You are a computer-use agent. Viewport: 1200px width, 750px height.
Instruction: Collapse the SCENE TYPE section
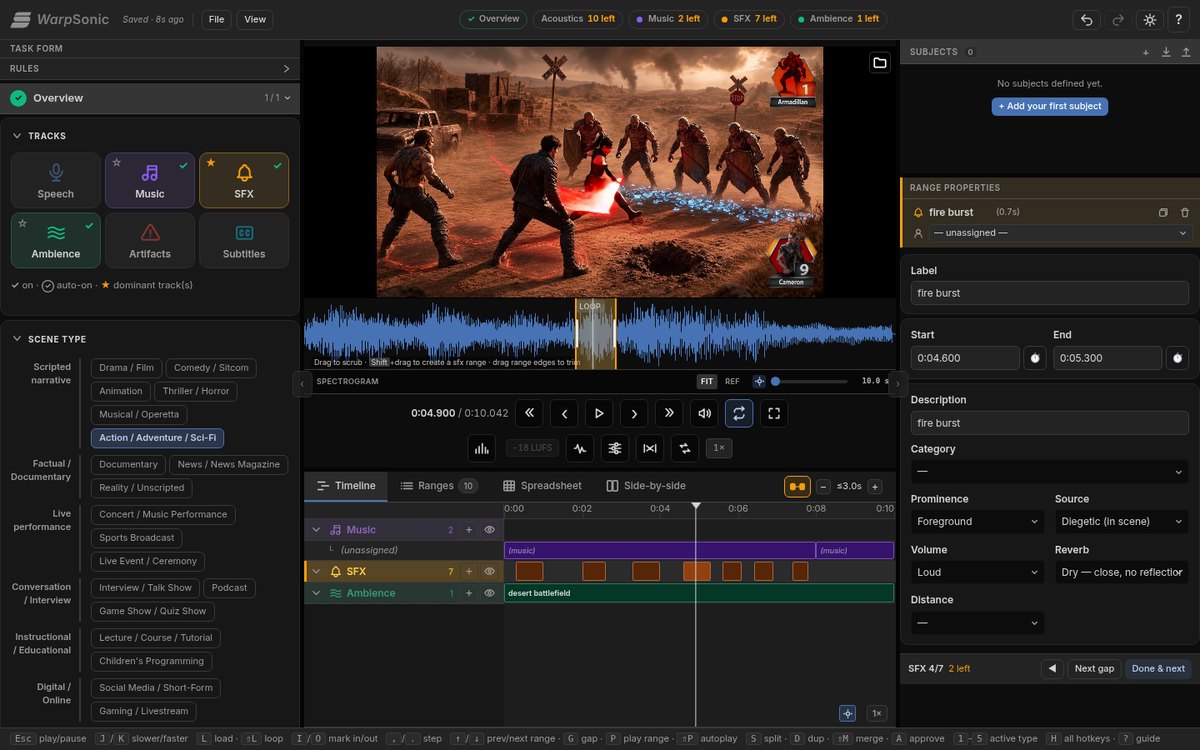pos(17,339)
